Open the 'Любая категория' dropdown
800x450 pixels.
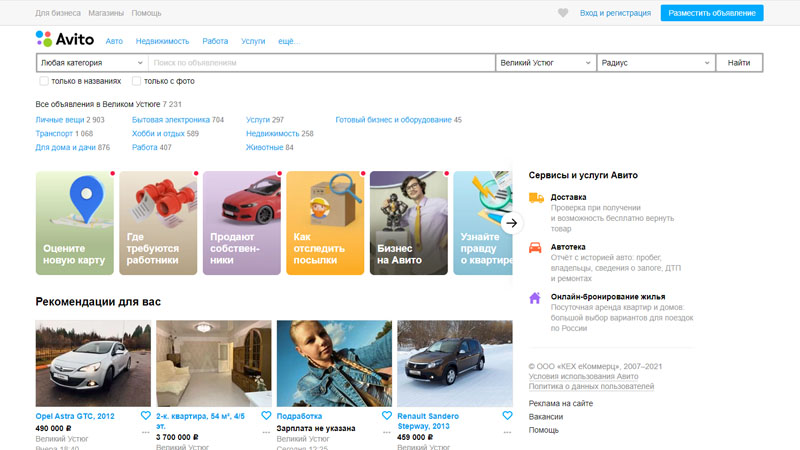92,63
